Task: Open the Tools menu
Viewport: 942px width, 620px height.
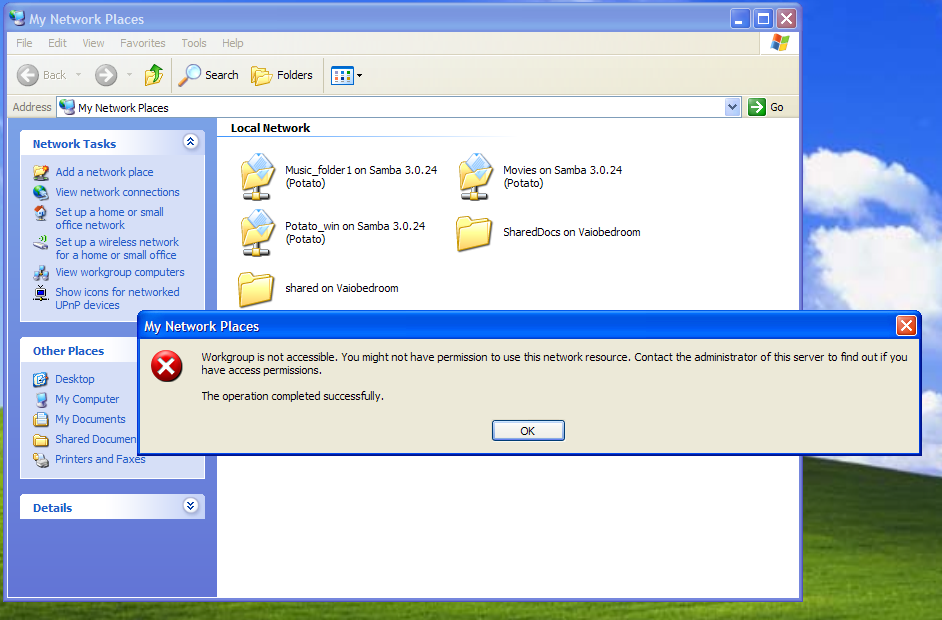Action: coord(193,43)
